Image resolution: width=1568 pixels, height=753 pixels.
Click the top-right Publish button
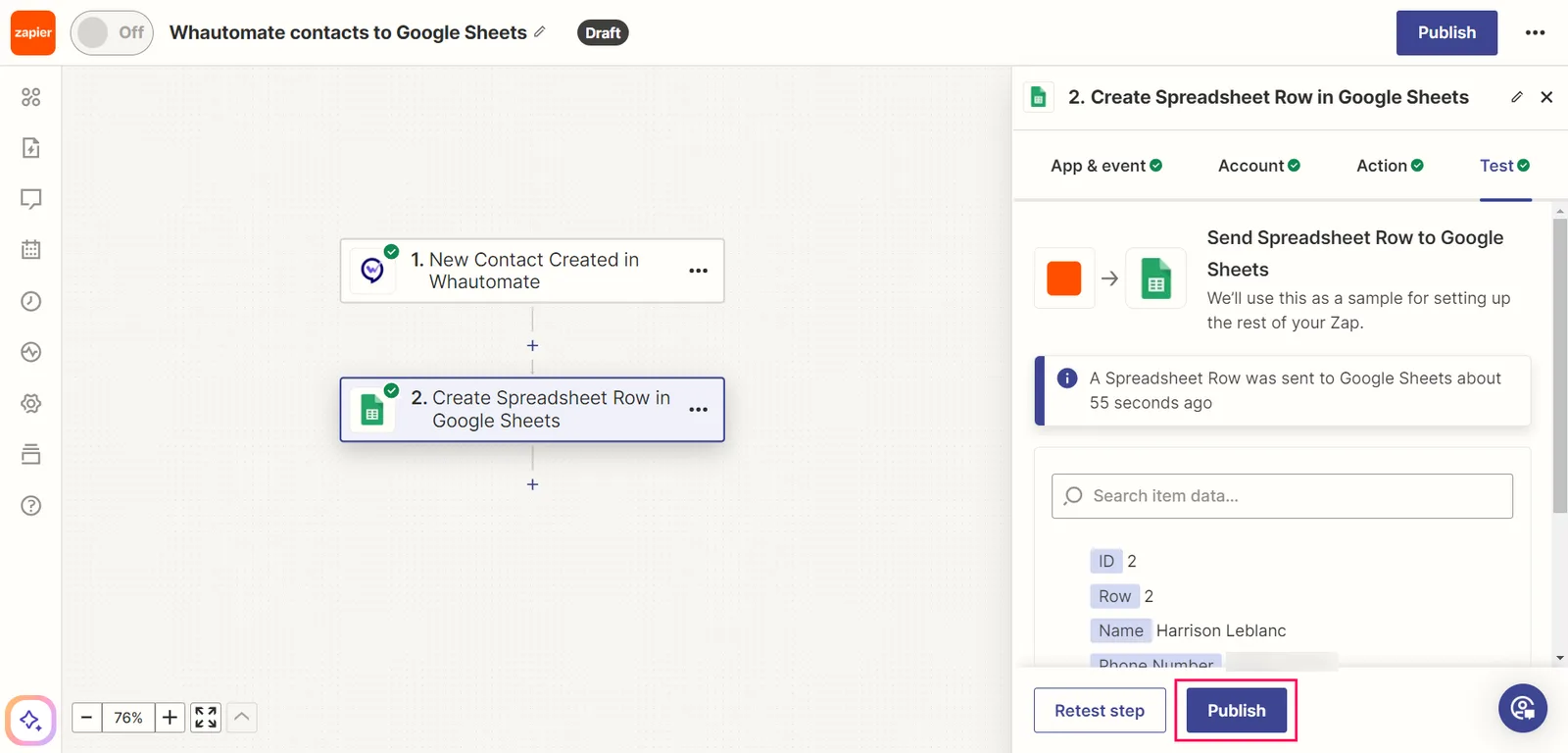point(1446,32)
